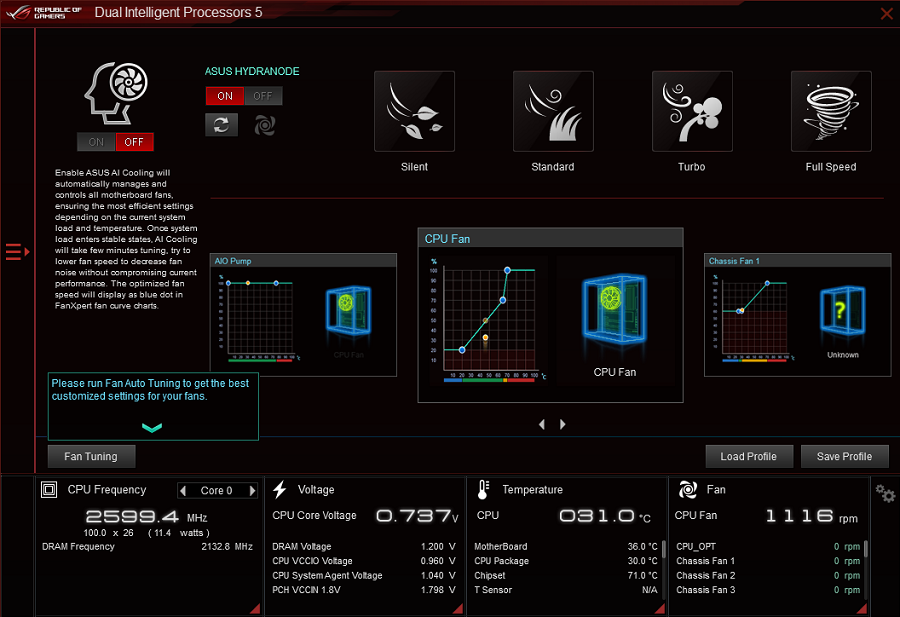Turn AI Cooling OFF

134,142
